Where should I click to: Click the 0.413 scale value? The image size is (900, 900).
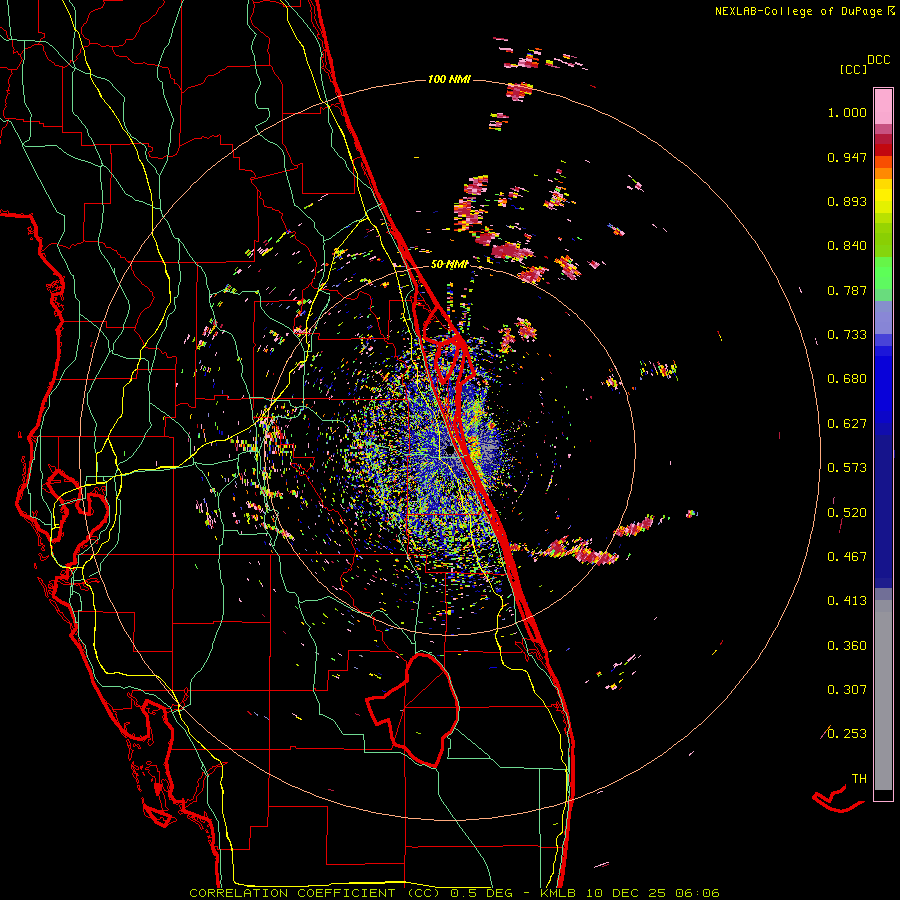point(847,601)
